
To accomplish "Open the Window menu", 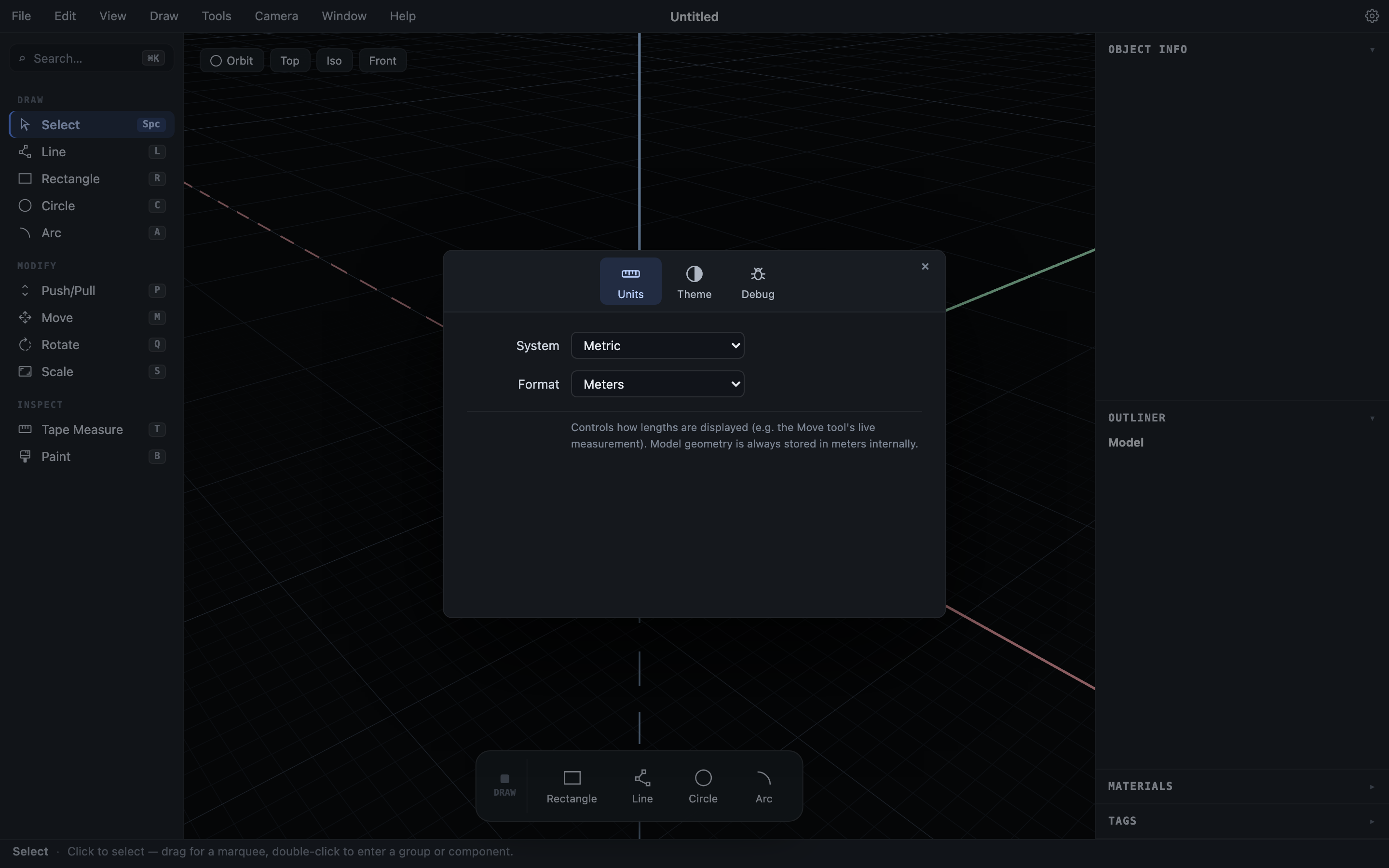I will (344, 16).
